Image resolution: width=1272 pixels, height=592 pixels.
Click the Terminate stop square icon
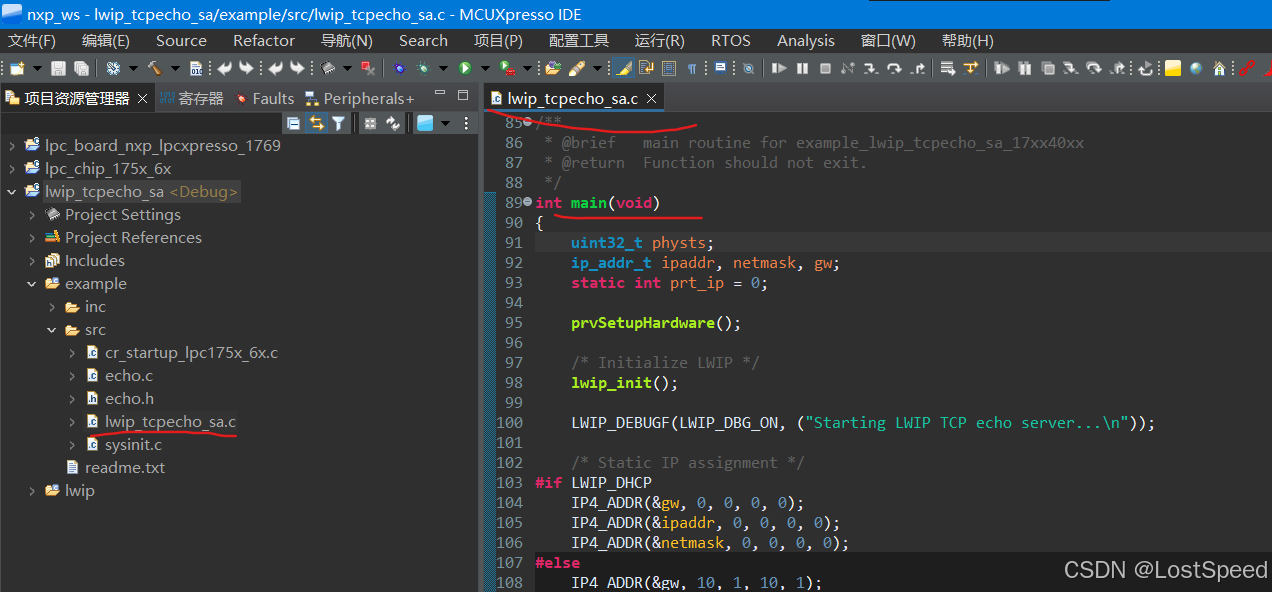[x=825, y=68]
